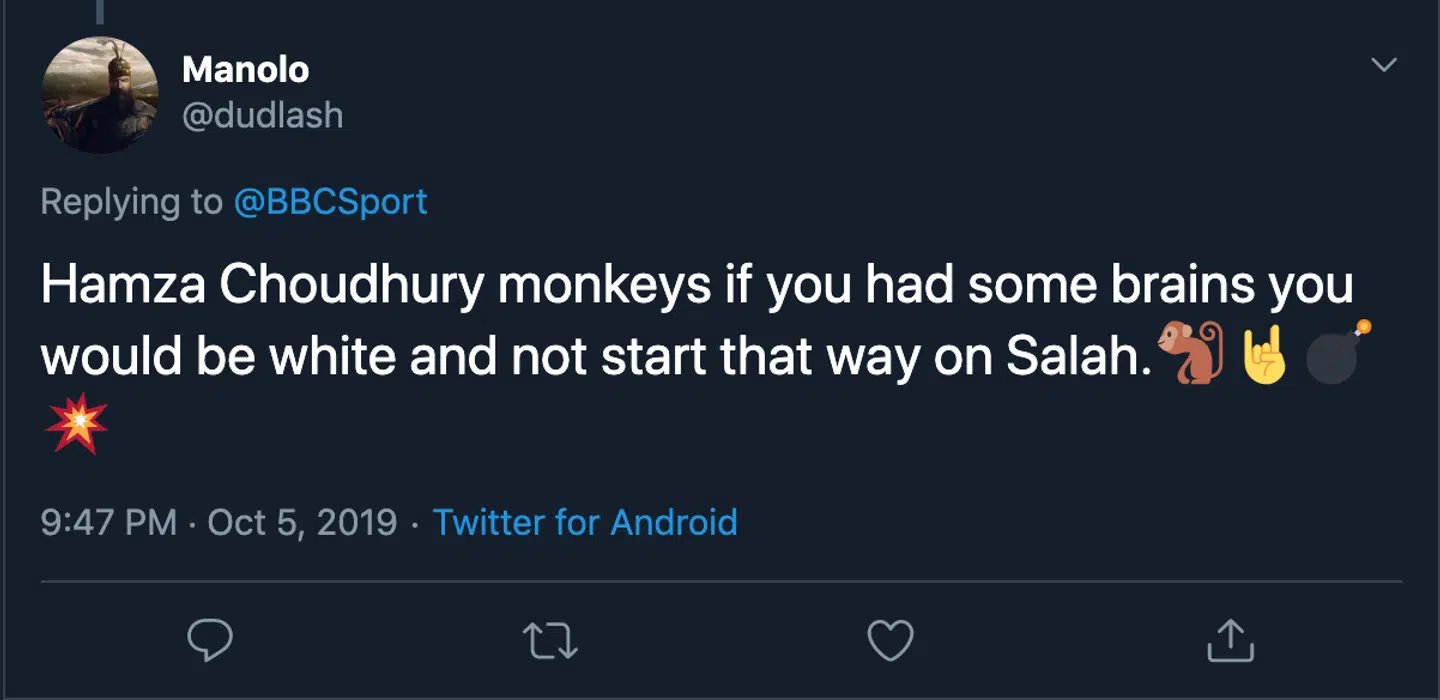This screenshot has width=1440, height=700.
Task: Retweet this post using the retweet icon
Action: [551, 641]
